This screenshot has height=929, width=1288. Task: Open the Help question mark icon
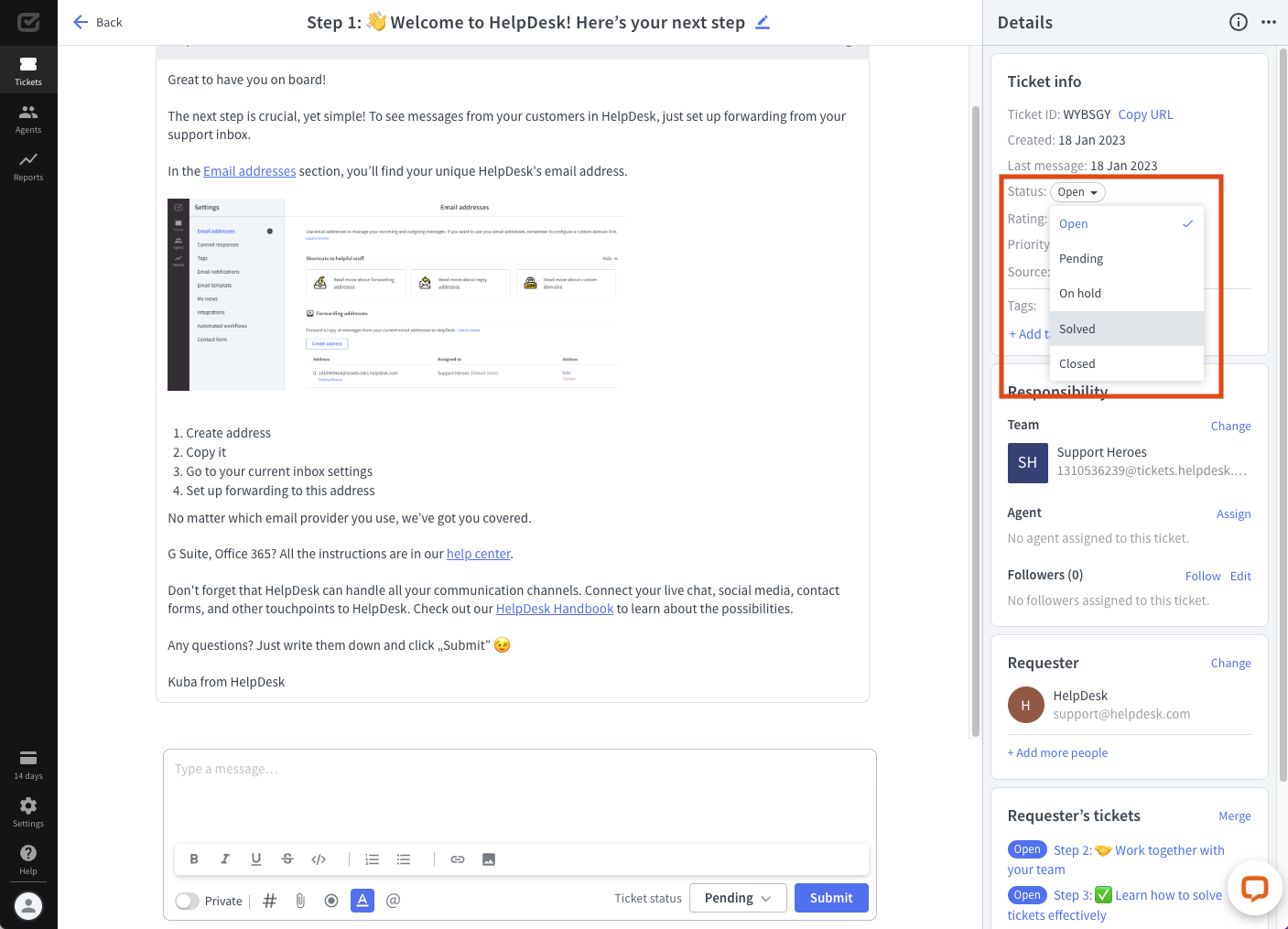[28, 859]
